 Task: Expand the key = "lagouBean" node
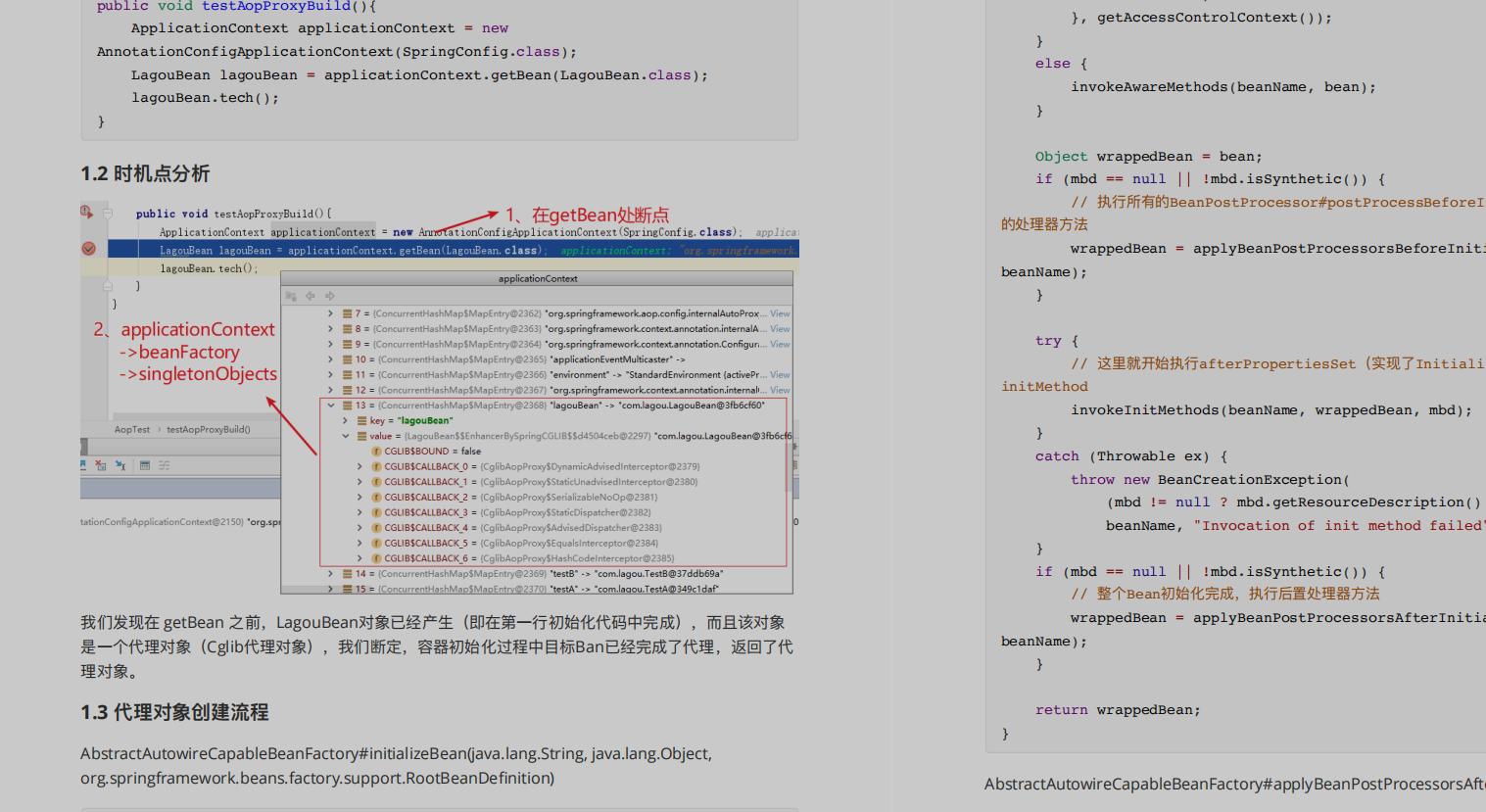[x=346, y=420]
